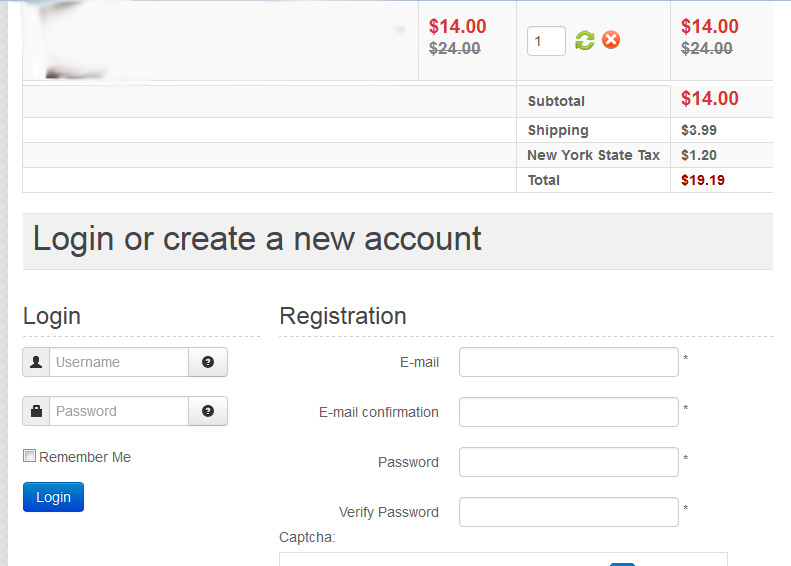Enable the Remember Me checkbox
Viewport: 791px width, 566px height.
tap(30, 456)
